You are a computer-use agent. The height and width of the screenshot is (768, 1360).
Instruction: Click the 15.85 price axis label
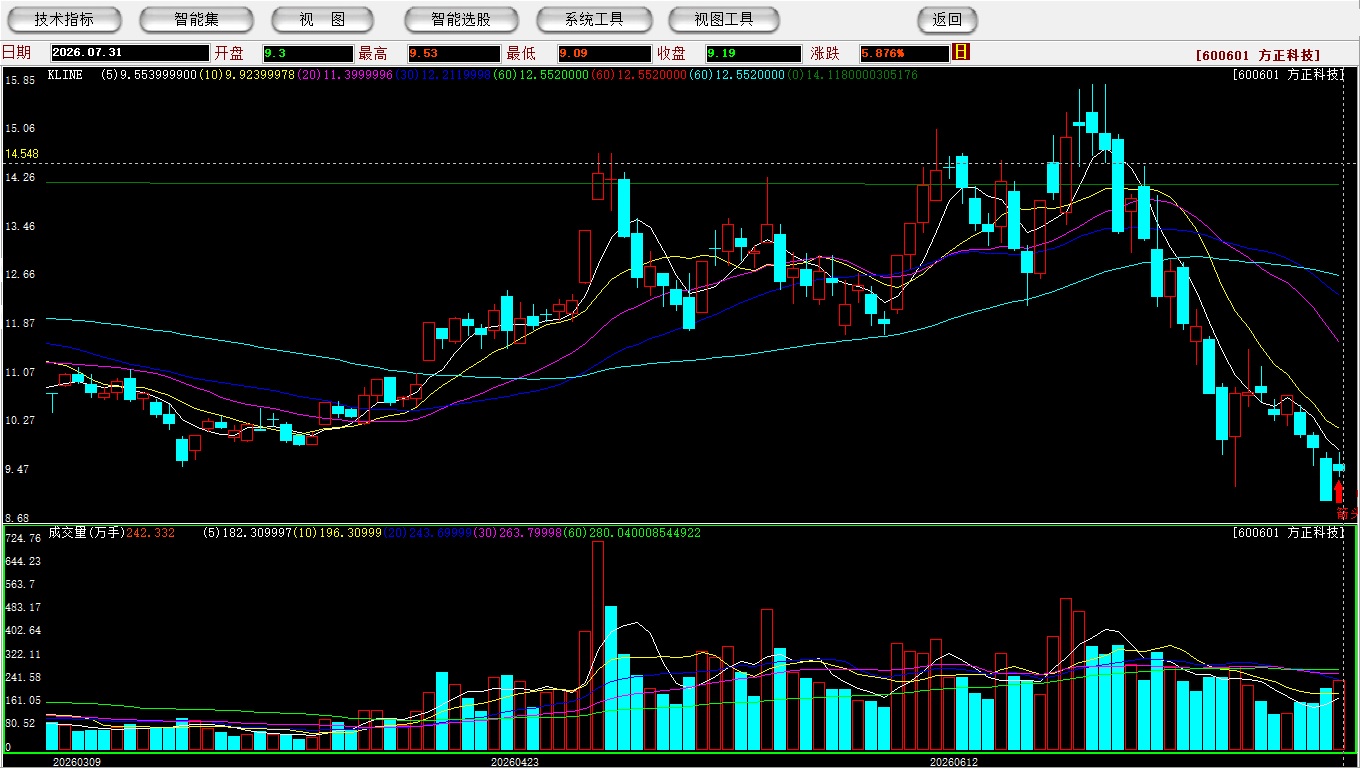coord(20,80)
